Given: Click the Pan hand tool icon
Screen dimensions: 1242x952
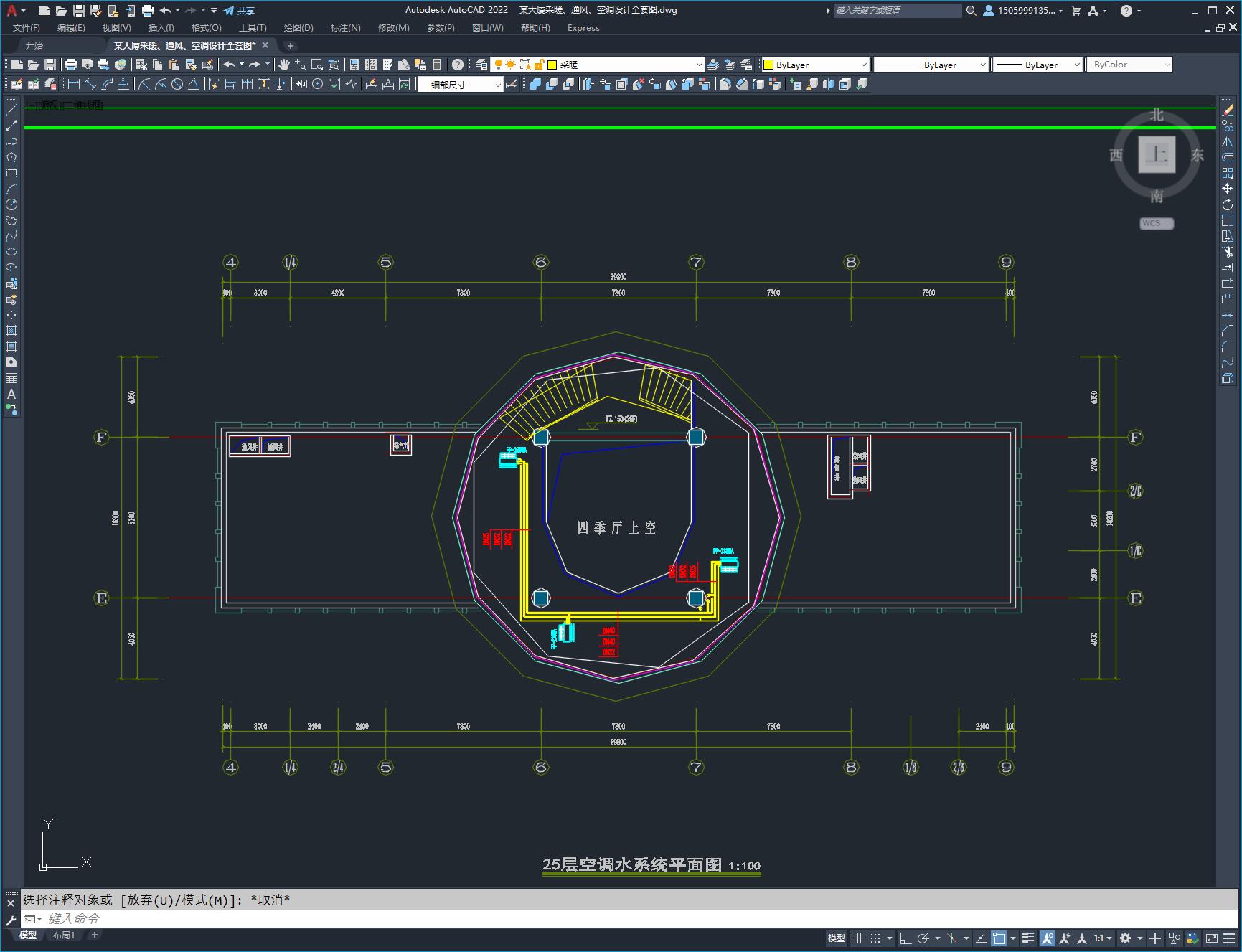Looking at the screenshot, I should pos(284,65).
